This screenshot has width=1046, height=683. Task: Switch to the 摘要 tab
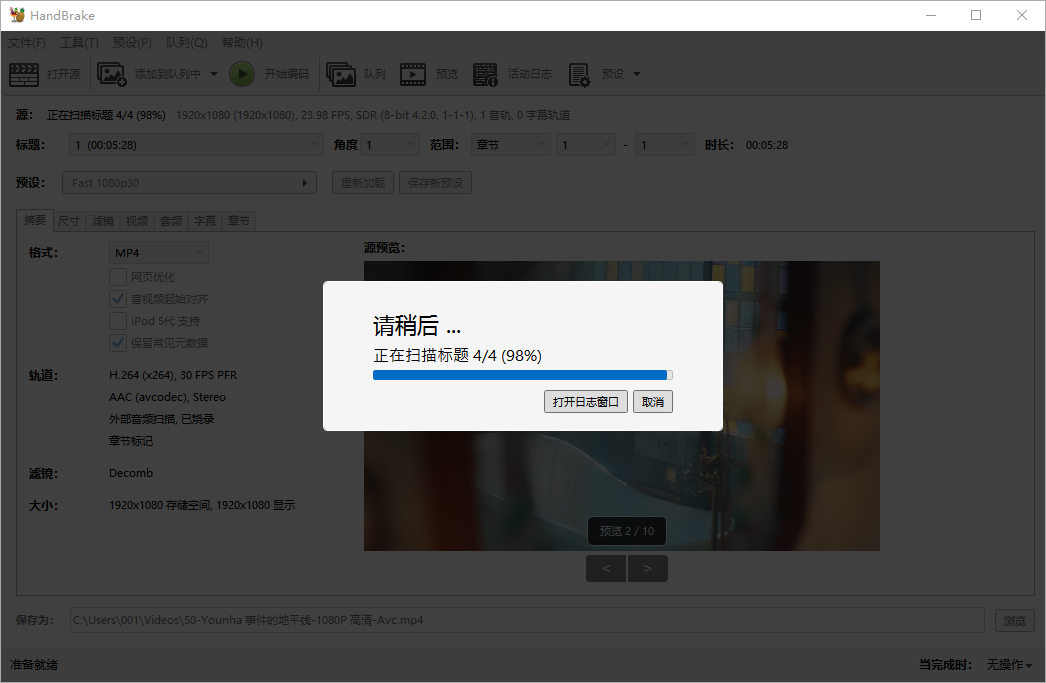(x=35, y=220)
